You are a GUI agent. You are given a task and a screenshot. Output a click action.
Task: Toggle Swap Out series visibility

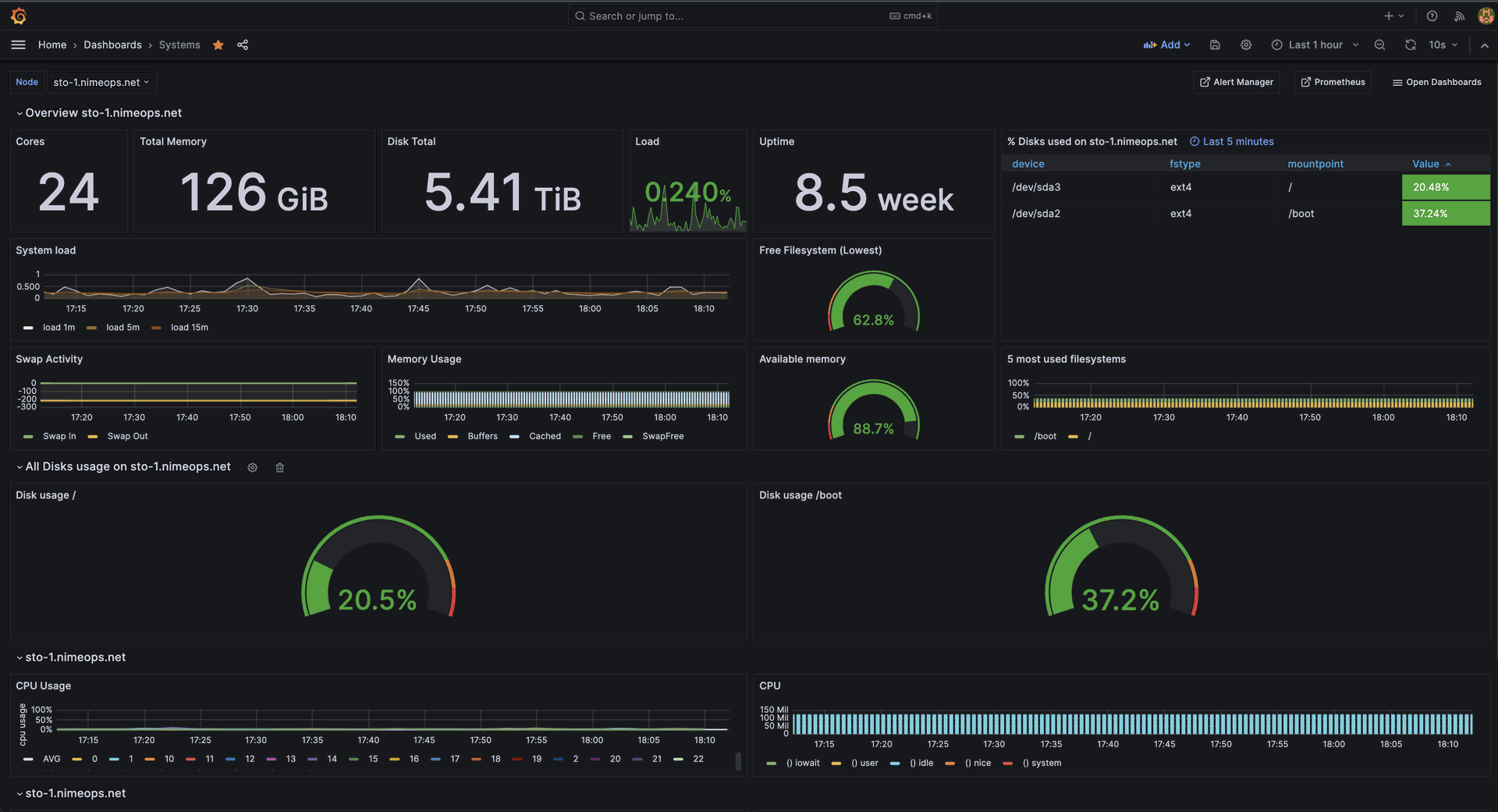tap(127, 436)
